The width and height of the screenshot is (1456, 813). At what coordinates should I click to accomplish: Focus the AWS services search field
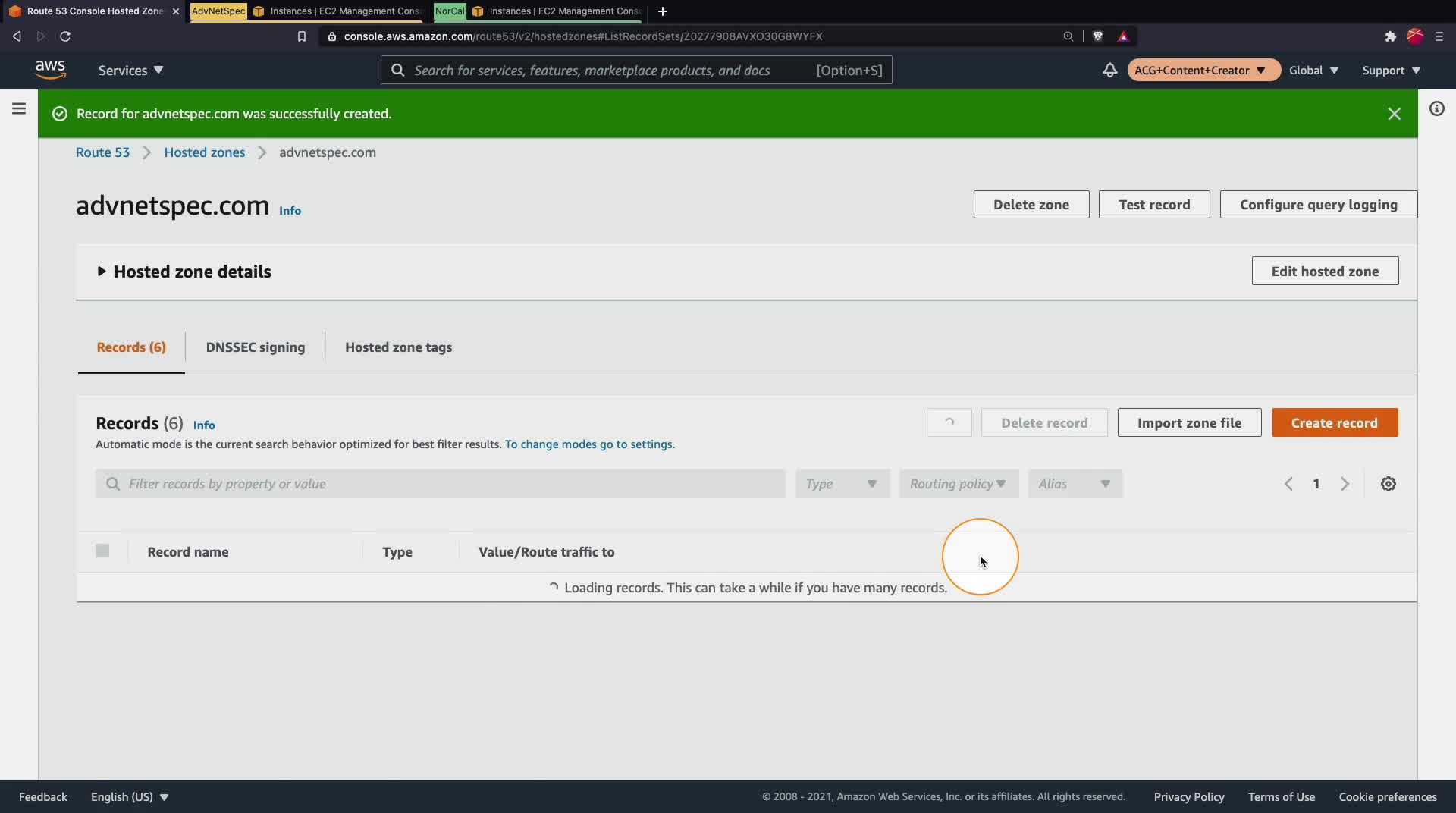(x=636, y=70)
